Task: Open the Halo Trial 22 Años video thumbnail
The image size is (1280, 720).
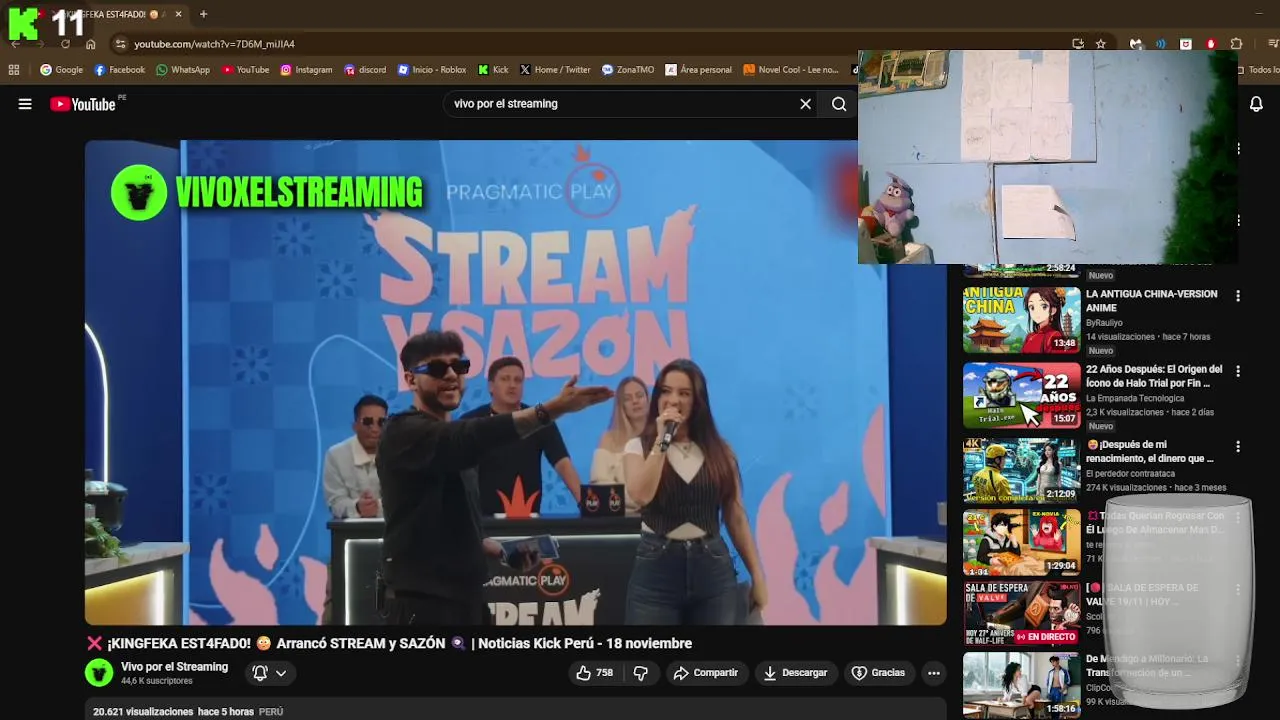Action: [x=1021, y=396]
